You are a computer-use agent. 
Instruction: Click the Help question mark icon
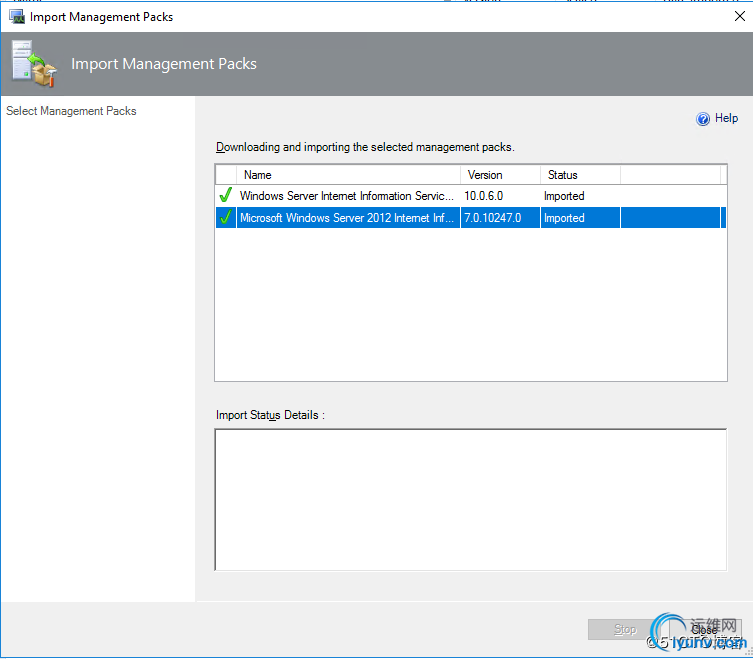point(703,119)
